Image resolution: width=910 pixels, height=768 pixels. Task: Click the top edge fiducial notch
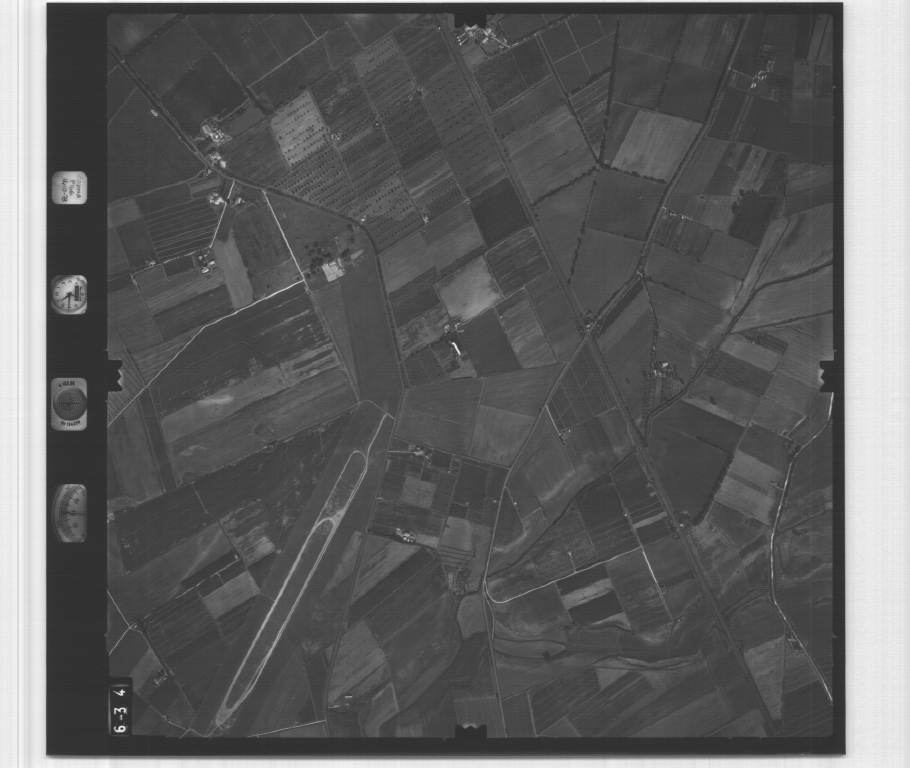(470, 20)
